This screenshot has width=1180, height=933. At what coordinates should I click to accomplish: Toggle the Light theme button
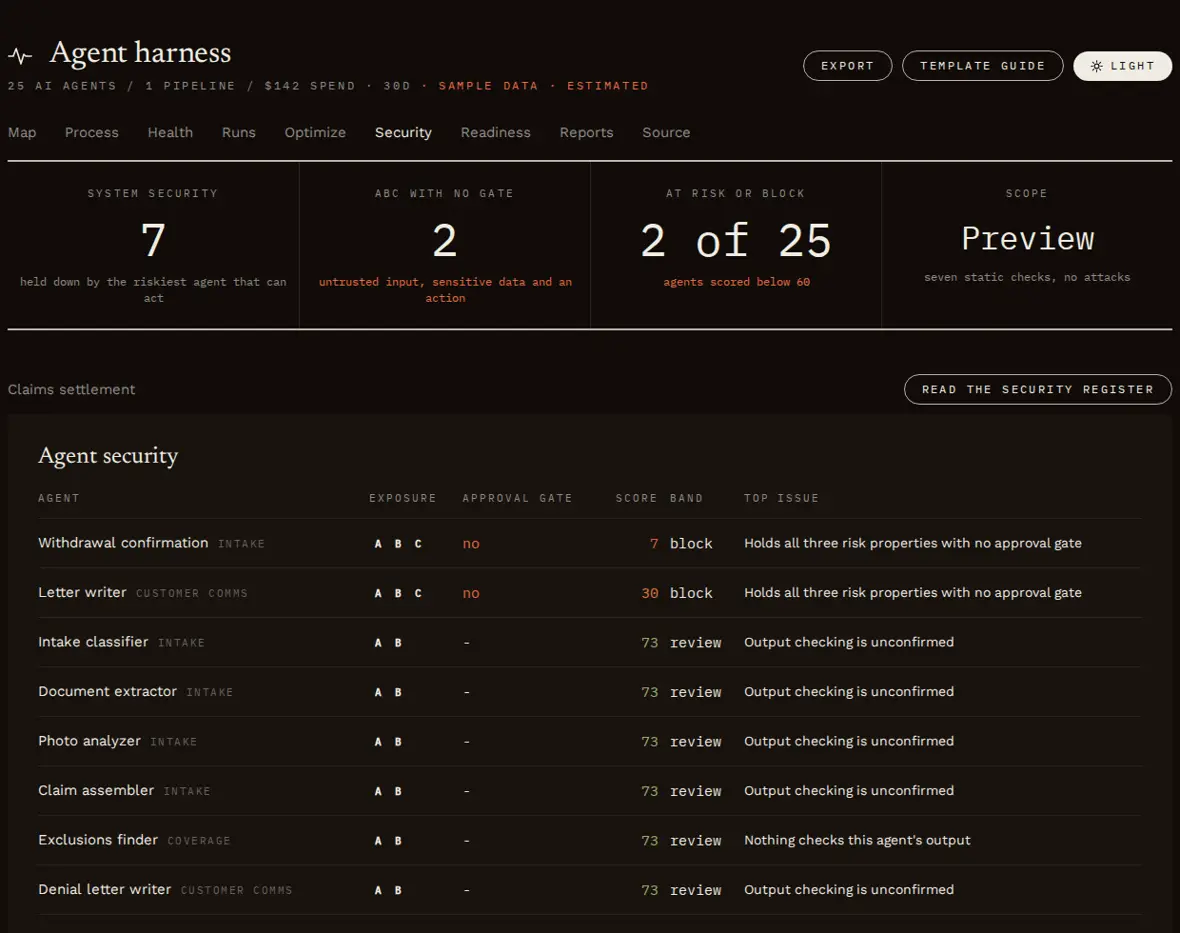(x=1122, y=66)
